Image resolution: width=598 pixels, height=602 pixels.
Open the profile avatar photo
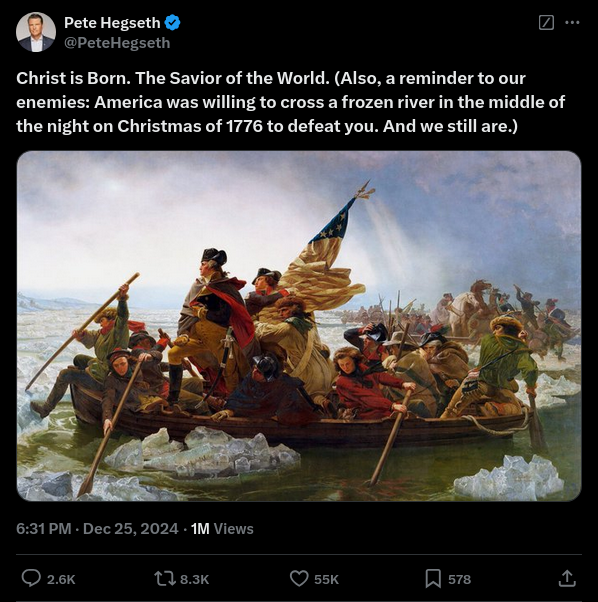[x=36, y=32]
